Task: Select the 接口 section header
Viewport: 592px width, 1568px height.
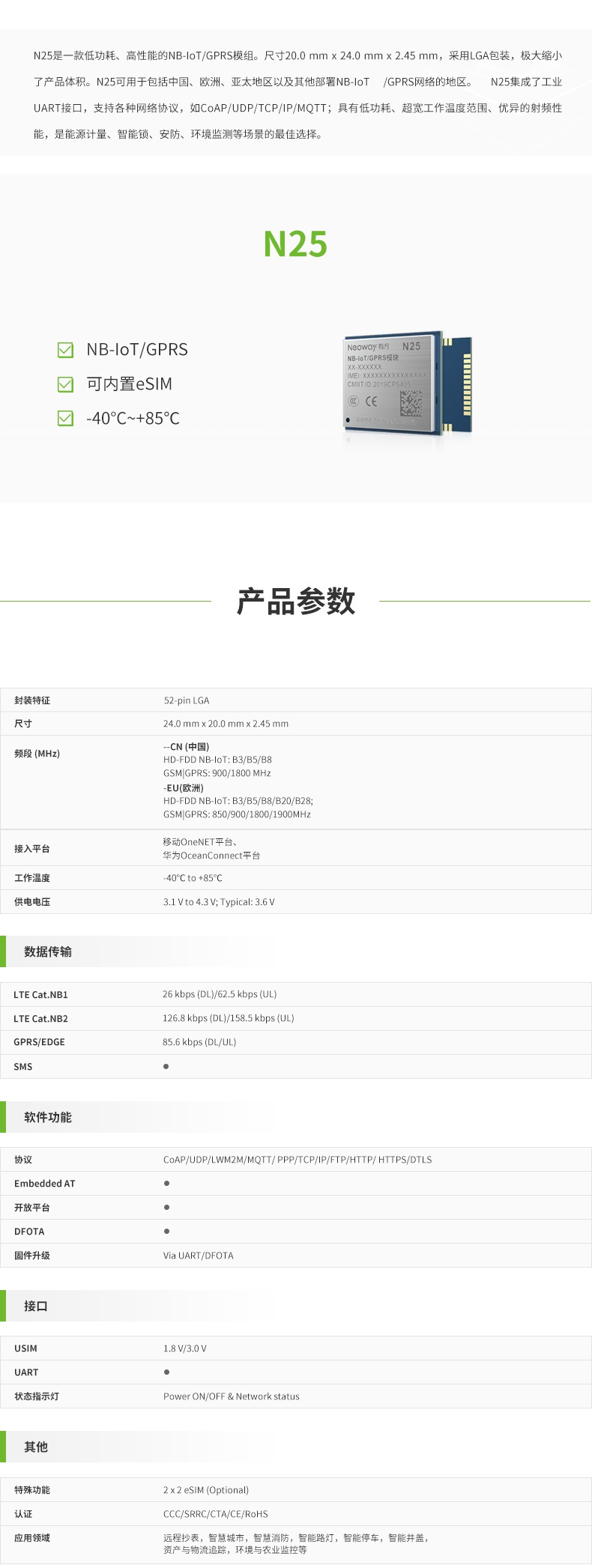Action: click(36, 1306)
